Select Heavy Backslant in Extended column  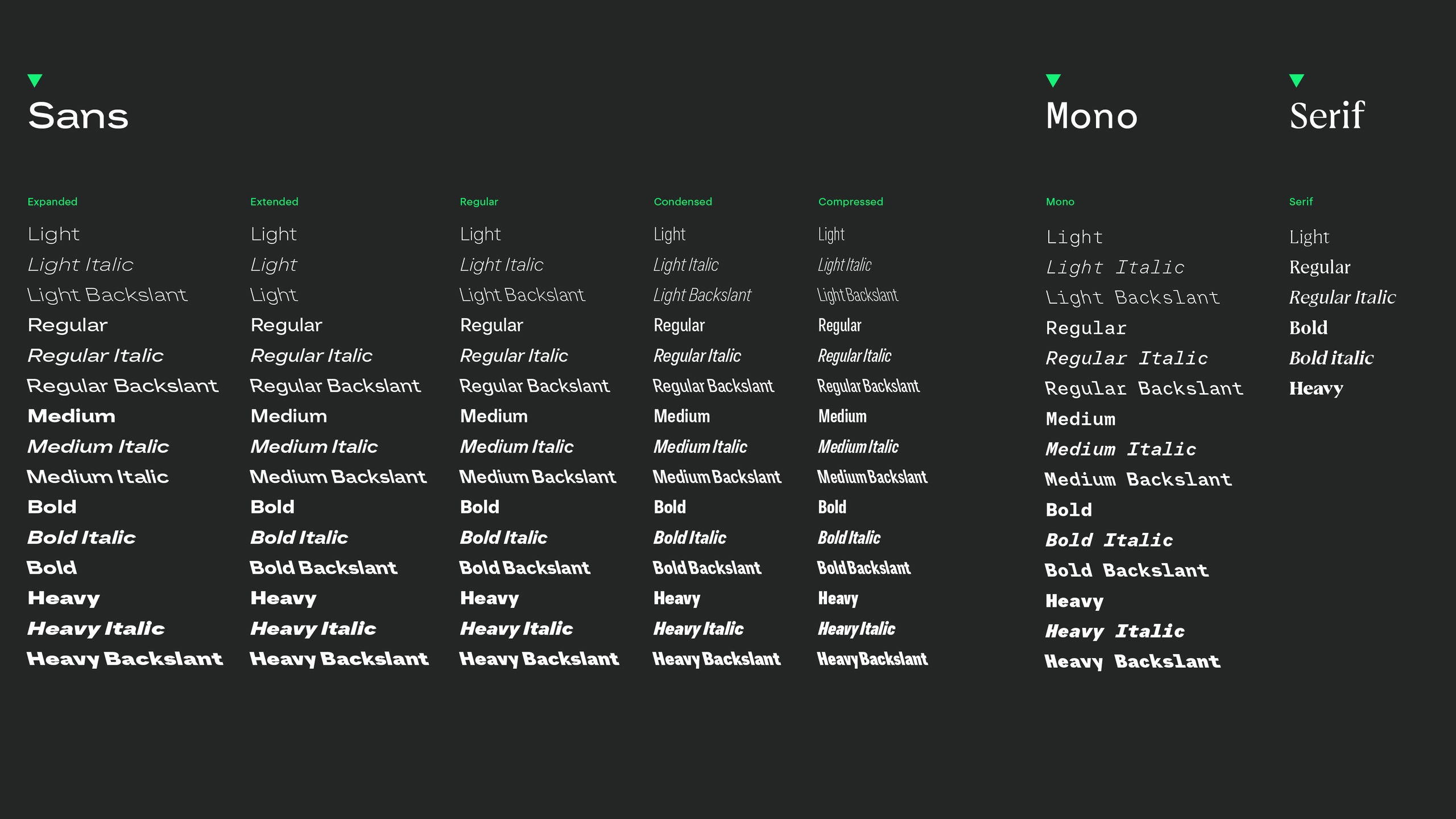(339, 658)
